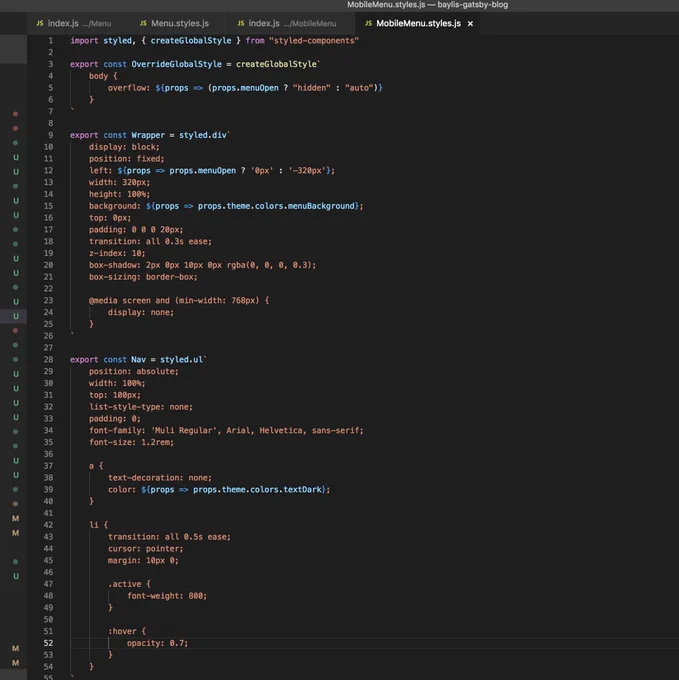Click 'cursor: pointer;' declaration
The image size is (679, 680).
click(146, 549)
